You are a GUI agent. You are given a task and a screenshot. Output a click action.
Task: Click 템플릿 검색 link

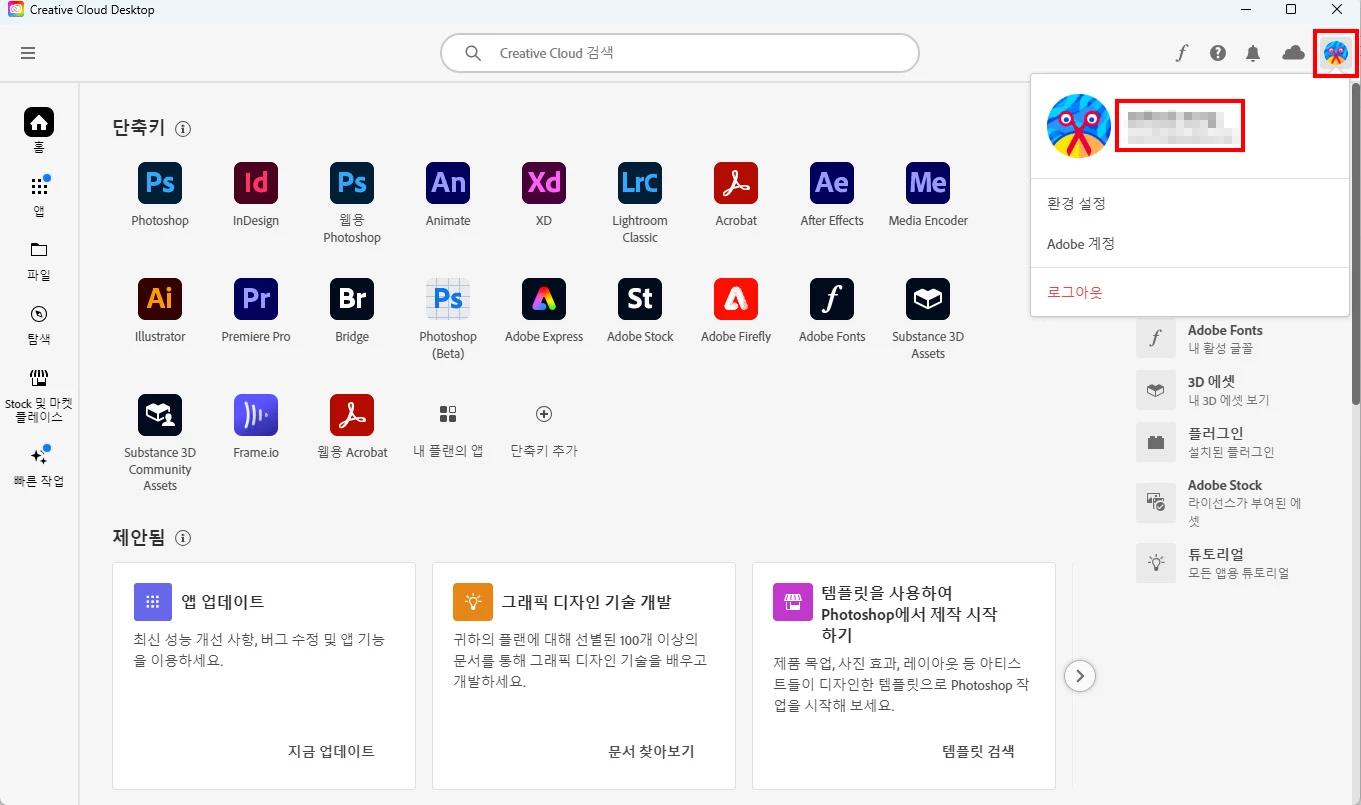pyautogui.click(x=978, y=751)
